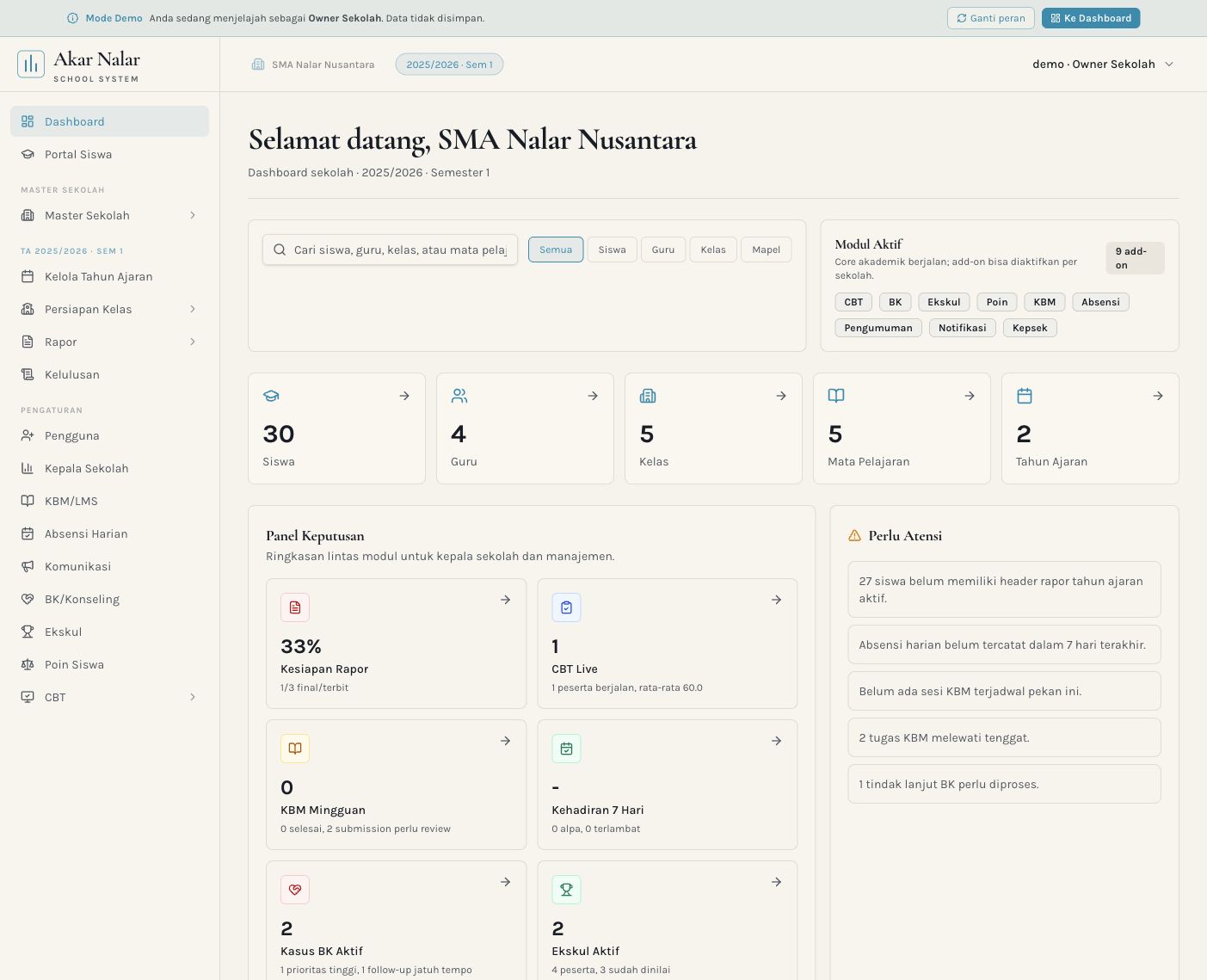Open the Pengguna settings page
The height and width of the screenshot is (980, 1207).
click(x=109, y=435)
